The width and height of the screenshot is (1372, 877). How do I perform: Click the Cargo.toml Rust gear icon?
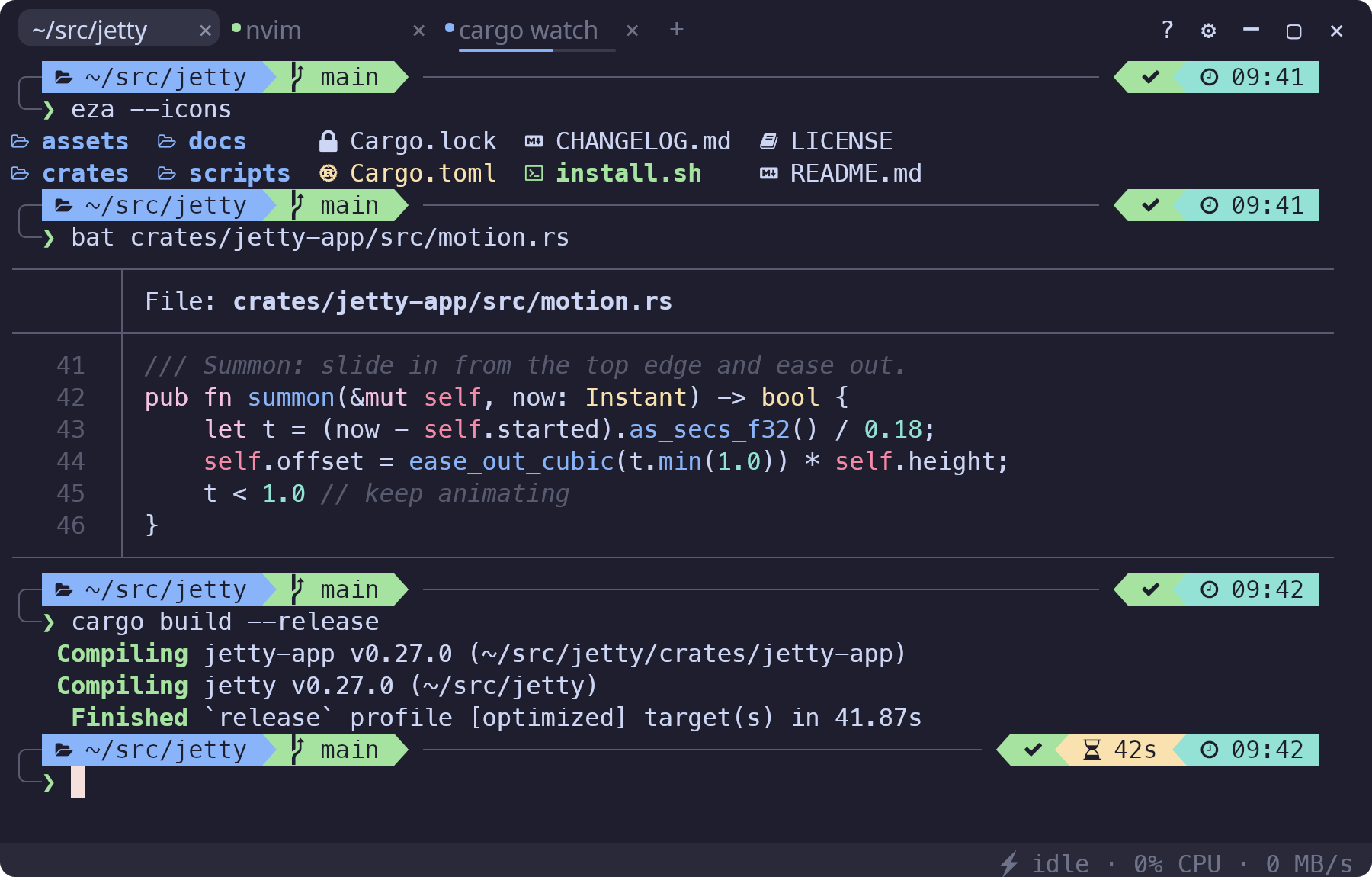point(329,173)
